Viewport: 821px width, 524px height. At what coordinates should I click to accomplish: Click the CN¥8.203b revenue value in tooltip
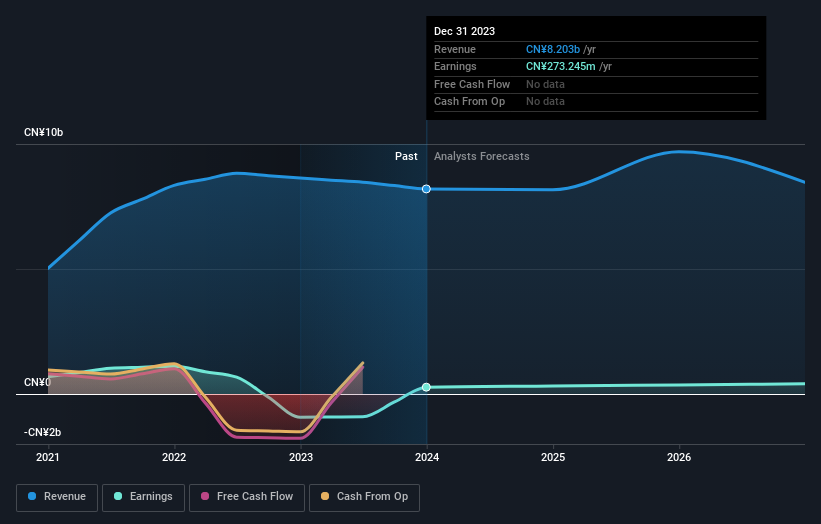(x=553, y=49)
